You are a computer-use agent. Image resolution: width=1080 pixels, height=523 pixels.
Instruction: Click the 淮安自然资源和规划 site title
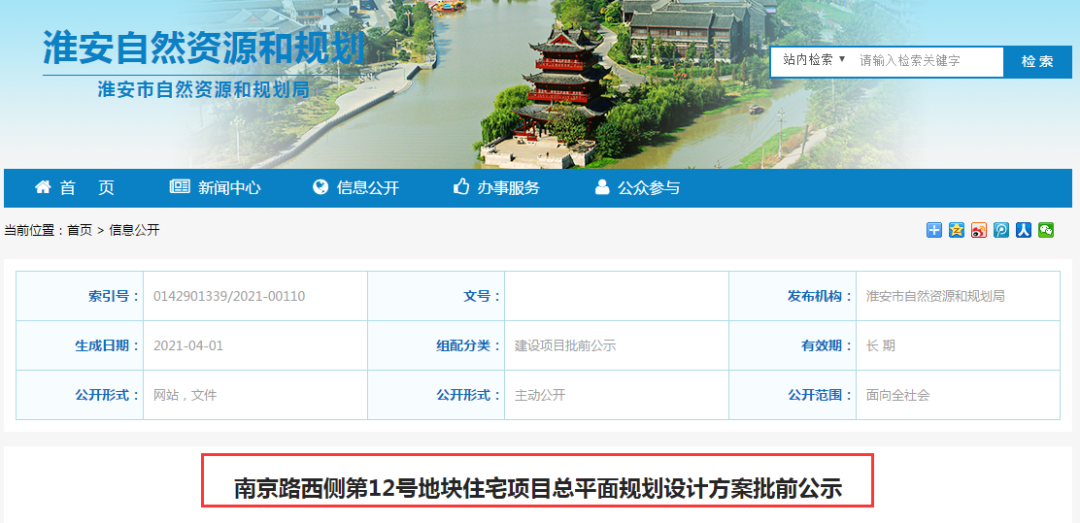click(203, 47)
